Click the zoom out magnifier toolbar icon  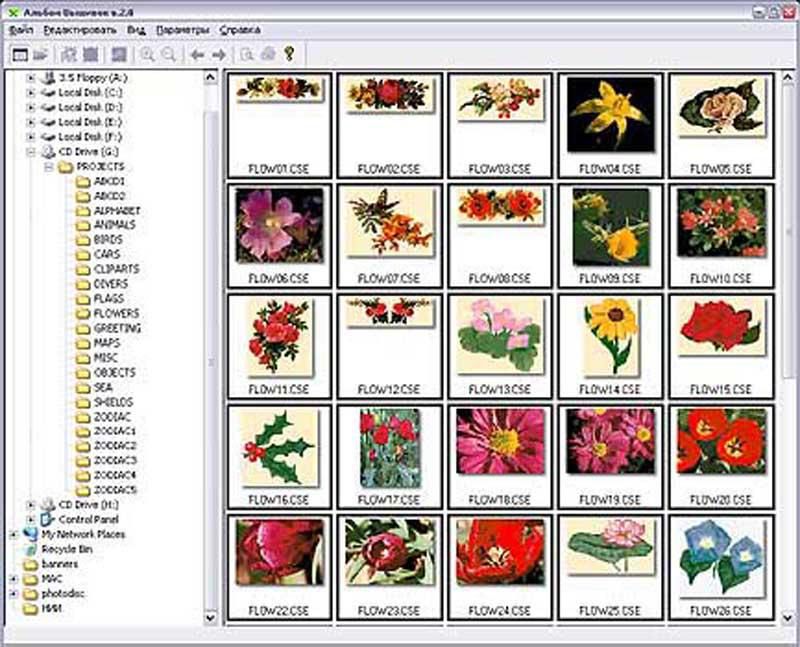[168, 54]
